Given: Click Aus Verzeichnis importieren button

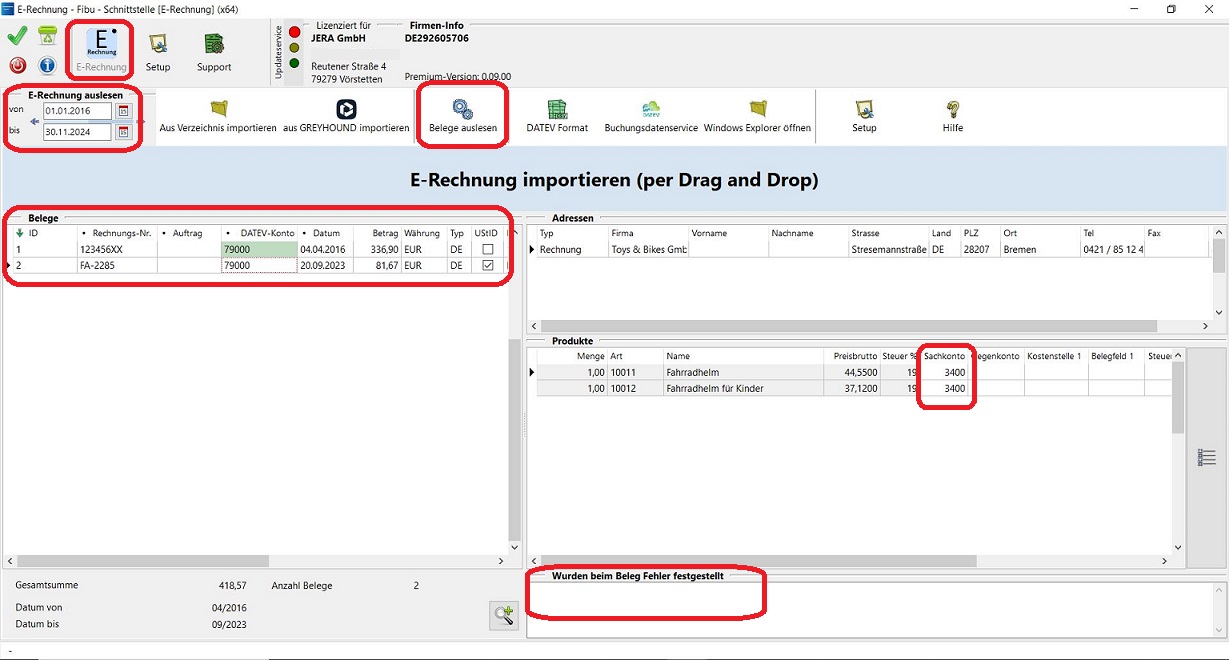Looking at the screenshot, I should pos(218,116).
